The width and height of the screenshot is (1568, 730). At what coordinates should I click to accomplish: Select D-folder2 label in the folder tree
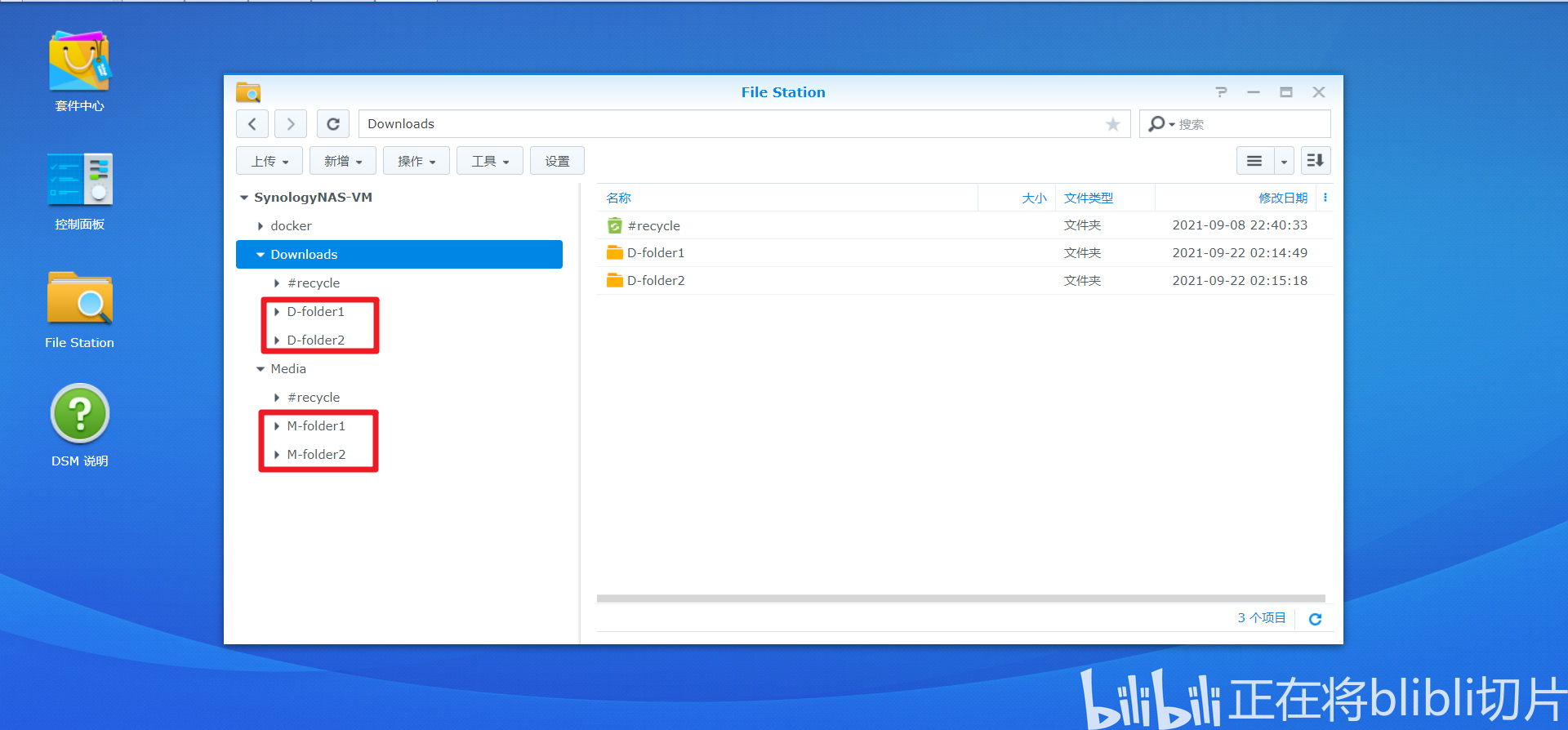coord(315,341)
